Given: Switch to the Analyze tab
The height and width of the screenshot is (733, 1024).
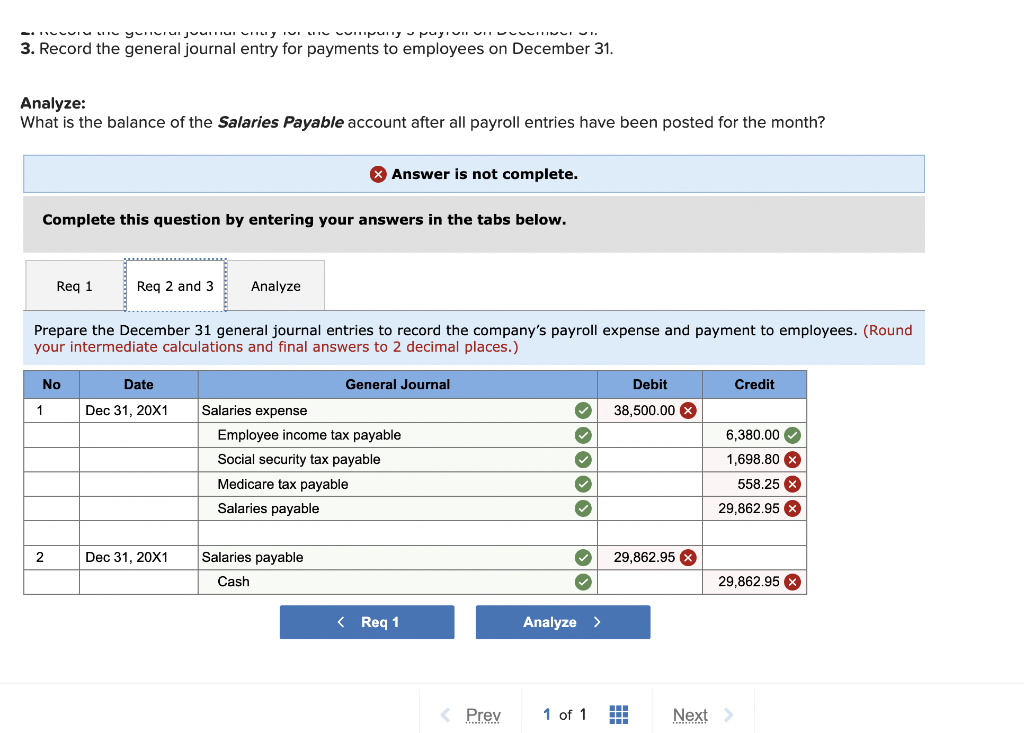Looking at the screenshot, I should [x=276, y=285].
